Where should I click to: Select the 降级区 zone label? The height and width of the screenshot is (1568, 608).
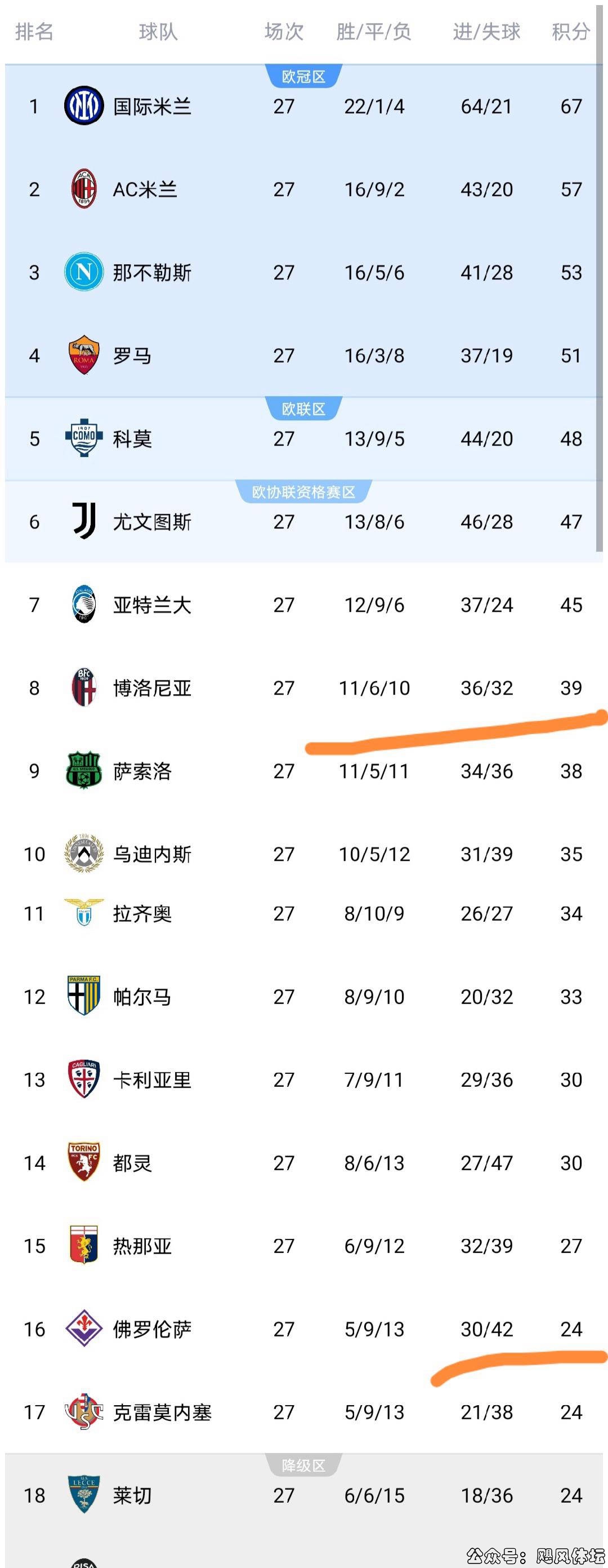303,1466
